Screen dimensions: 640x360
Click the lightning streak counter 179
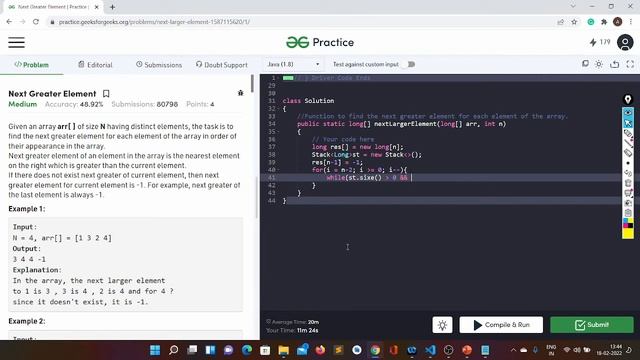600,42
